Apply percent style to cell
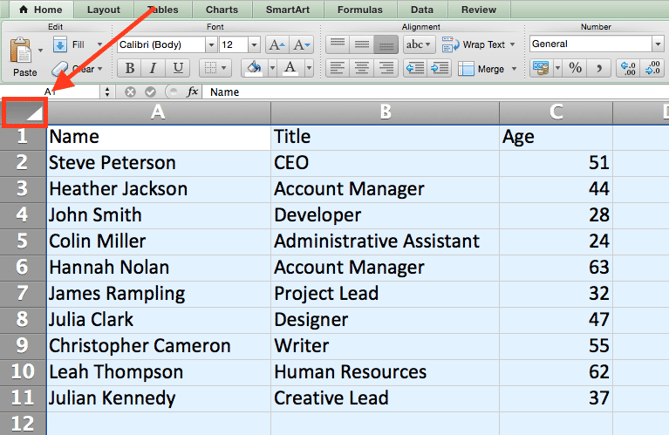The width and height of the screenshot is (669, 435). click(575, 68)
